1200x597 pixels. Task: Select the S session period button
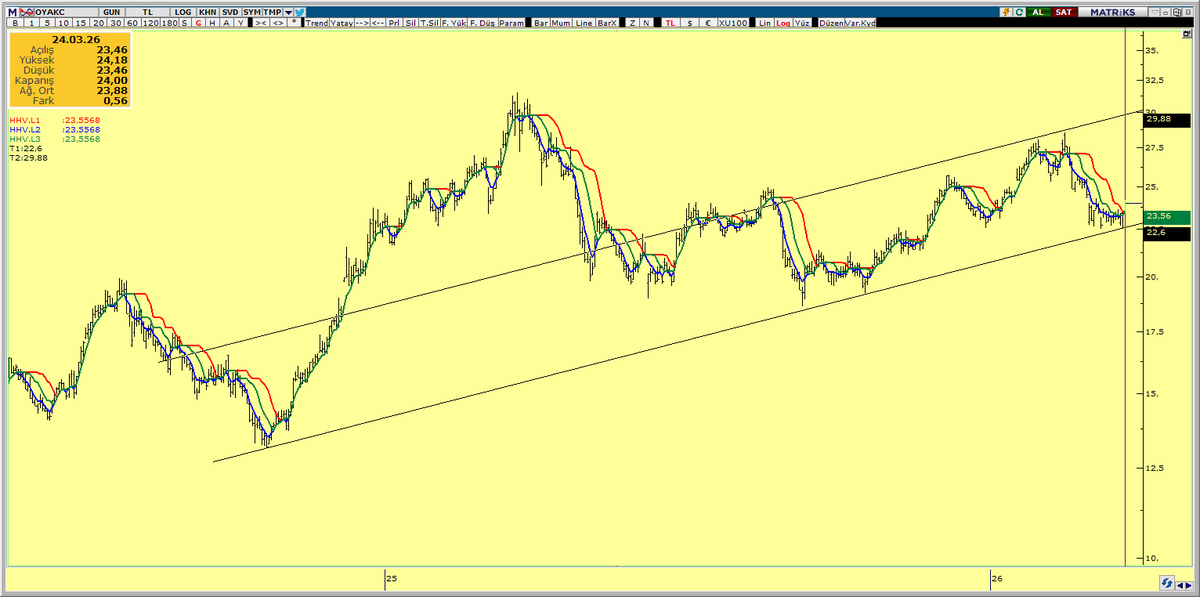[x=184, y=23]
